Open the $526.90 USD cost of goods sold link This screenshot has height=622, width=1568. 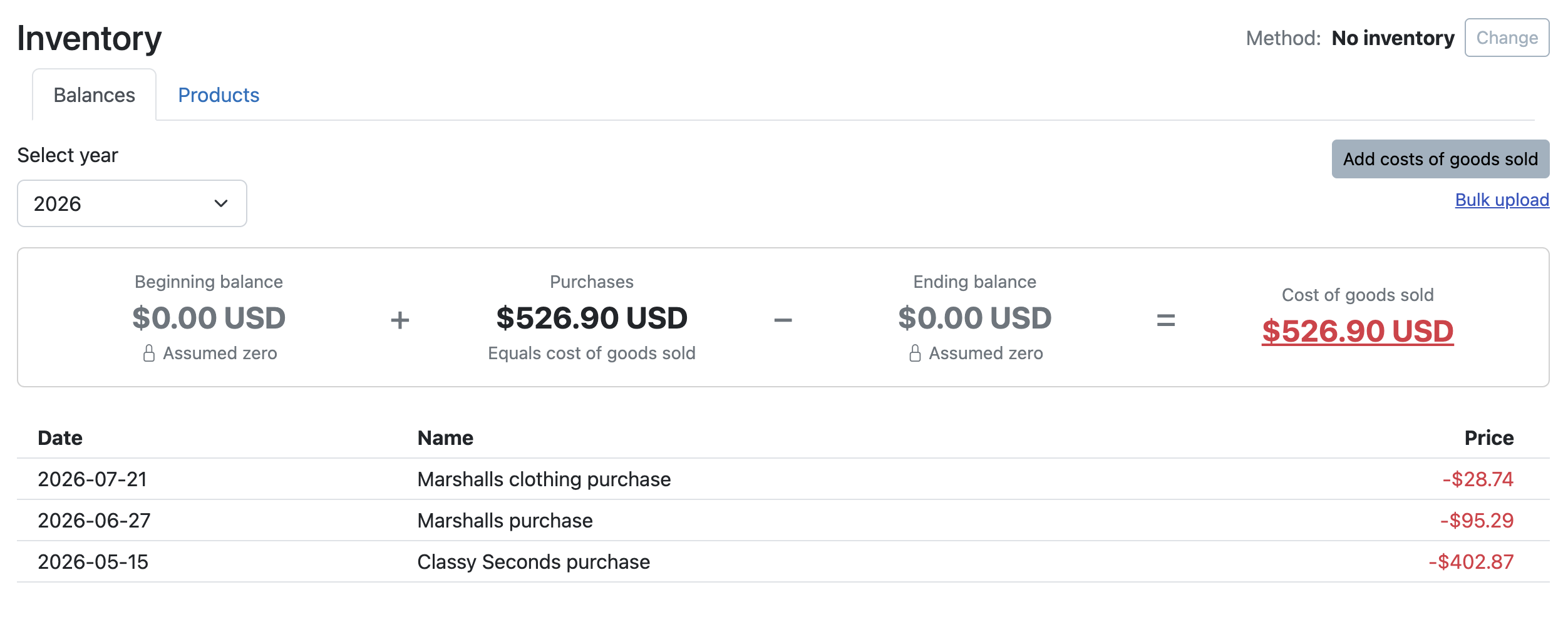1357,331
